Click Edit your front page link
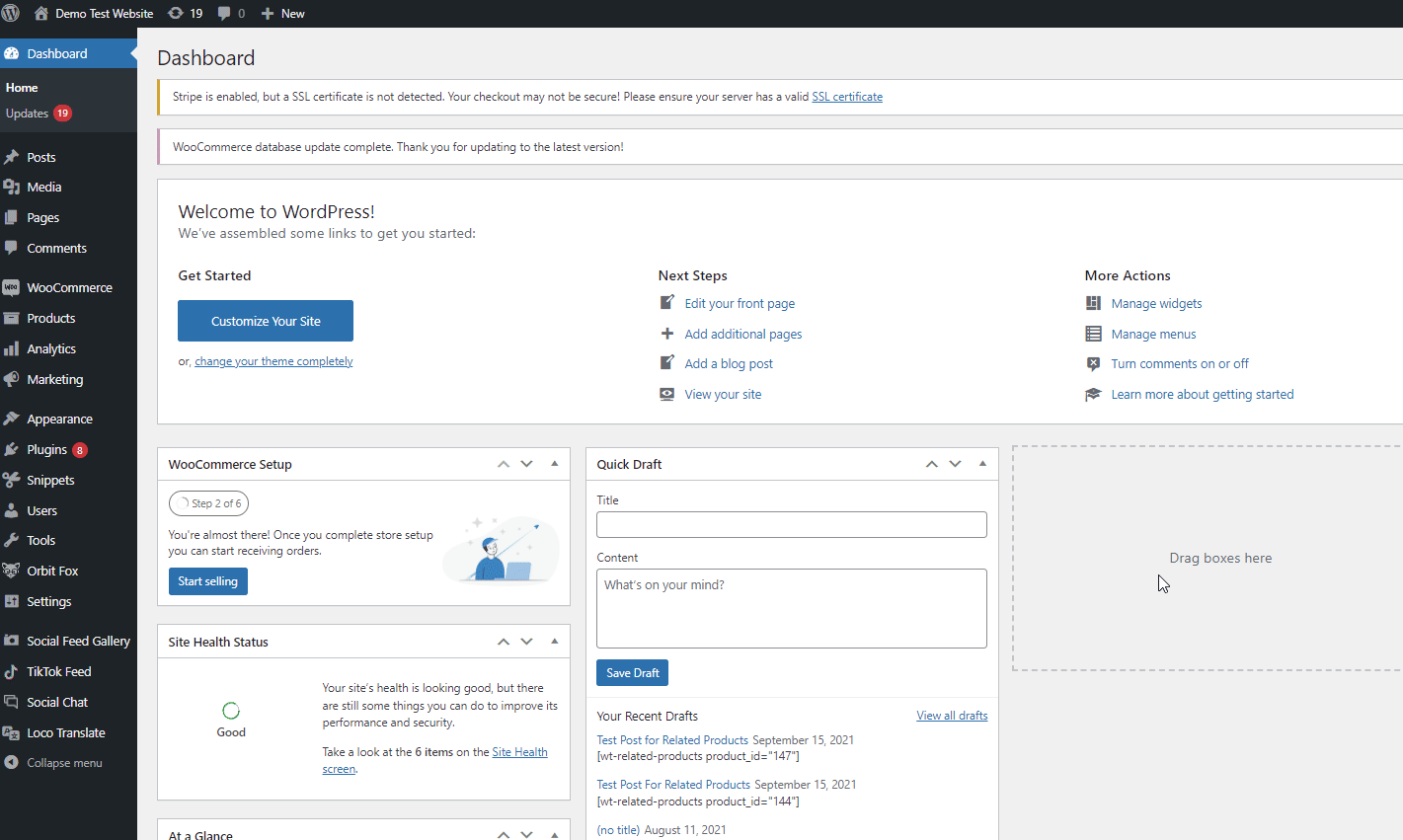This screenshot has width=1403, height=840. point(740,303)
